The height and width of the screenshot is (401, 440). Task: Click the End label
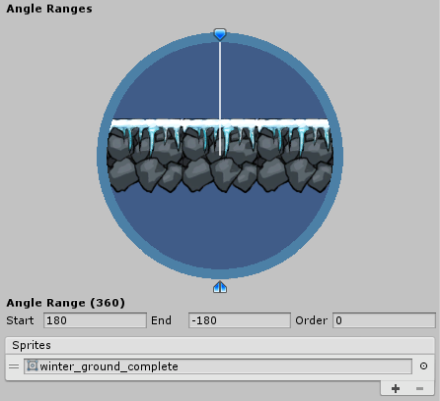[x=161, y=320]
